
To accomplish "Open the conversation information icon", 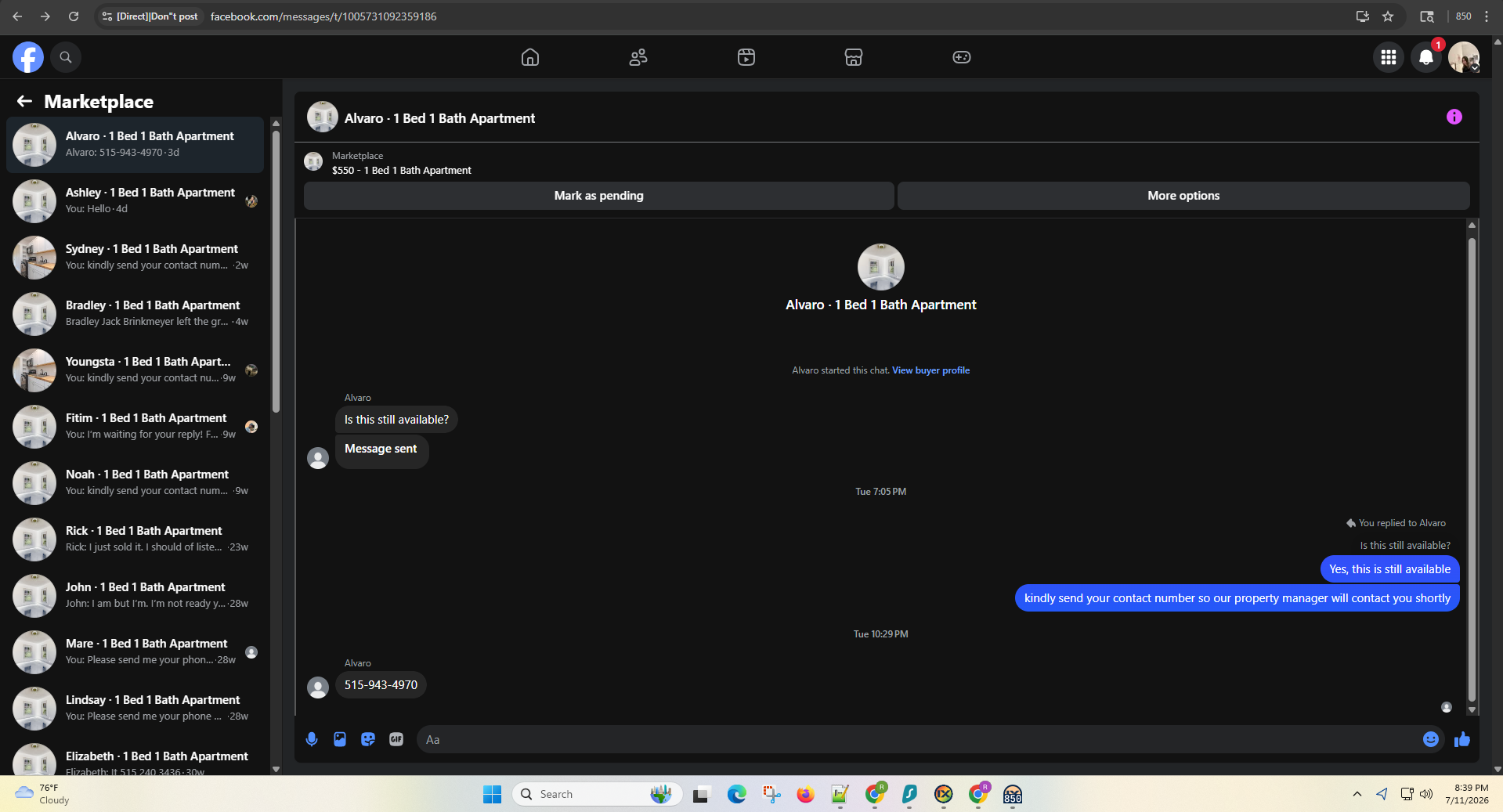I will click(x=1454, y=117).
